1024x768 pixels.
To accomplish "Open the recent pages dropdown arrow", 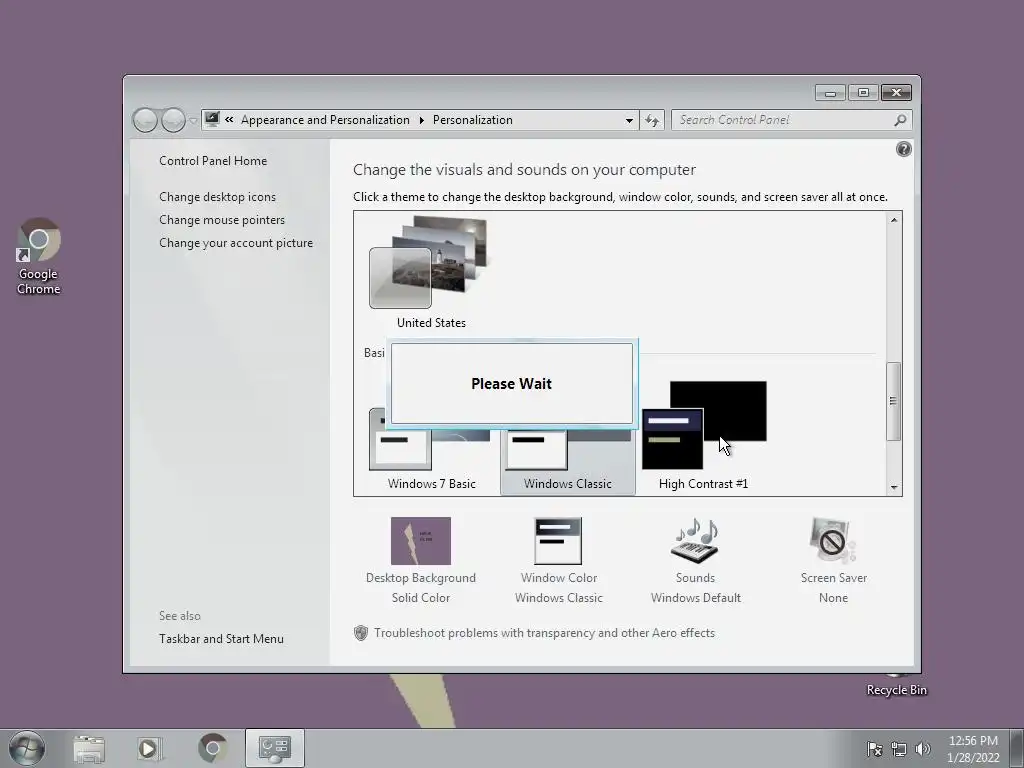I will (193, 121).
